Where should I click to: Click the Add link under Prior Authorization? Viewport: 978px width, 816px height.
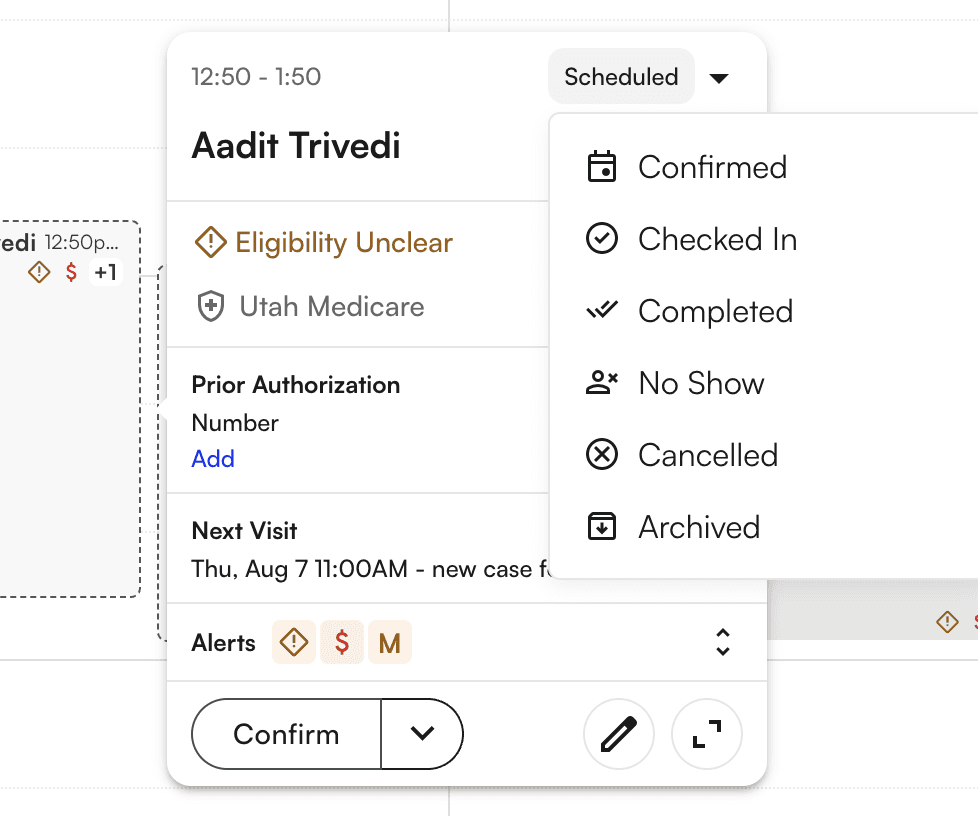(212, 458)
